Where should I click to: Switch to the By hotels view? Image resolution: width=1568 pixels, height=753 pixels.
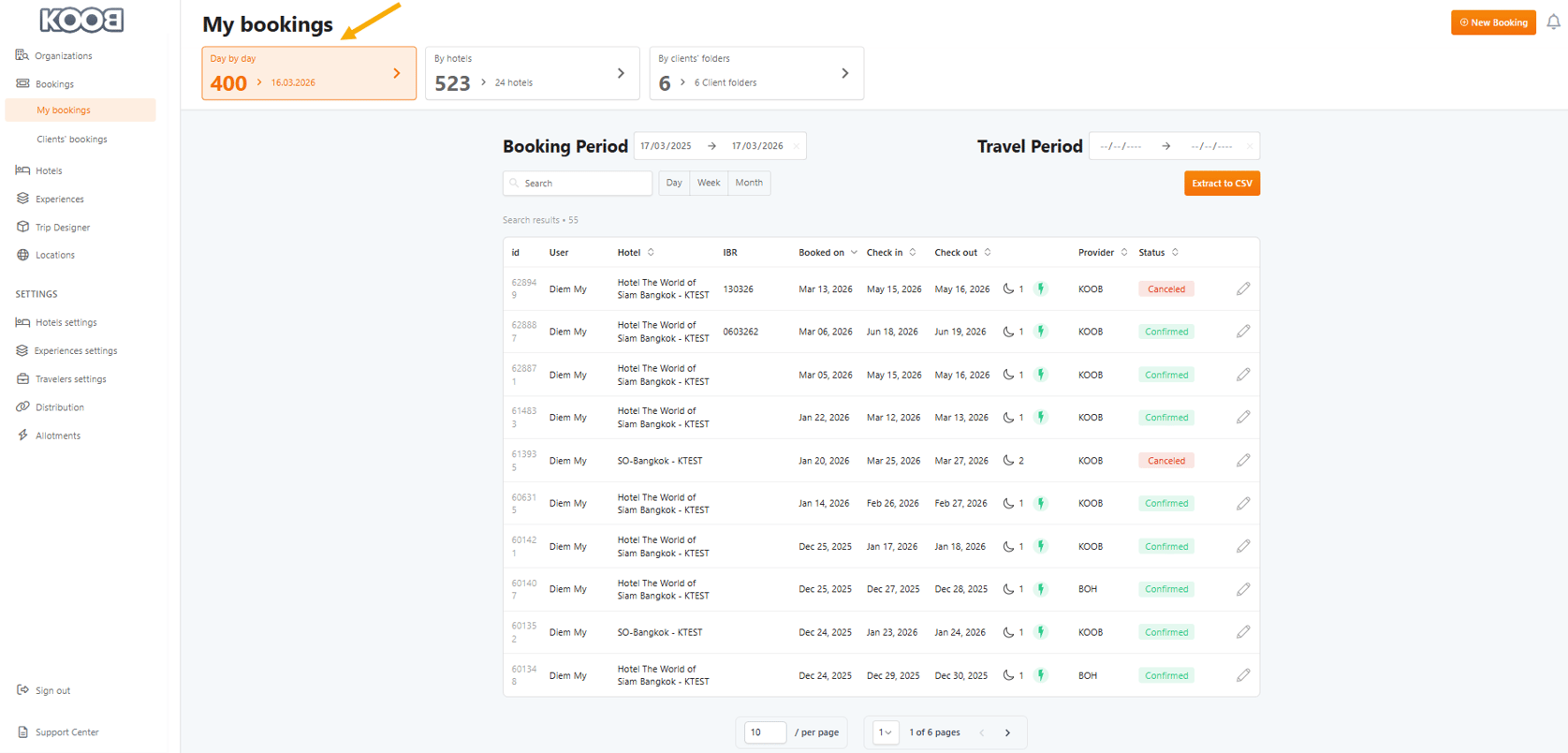click(x=532, y=73)
